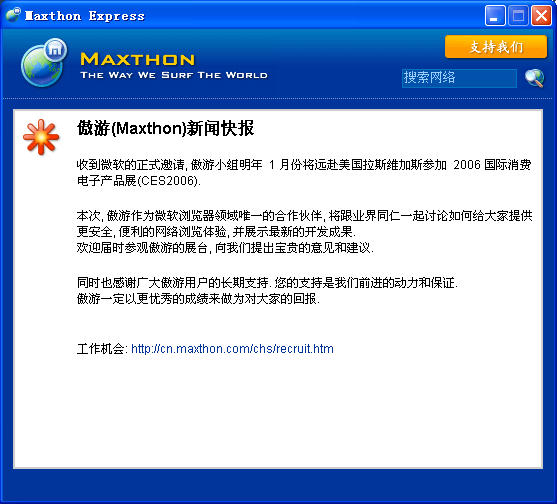The height and width of the screenshot is (504, 557).
Task: Click the tagline The Way We Surf The World
Action: click(x=174, y=75)
